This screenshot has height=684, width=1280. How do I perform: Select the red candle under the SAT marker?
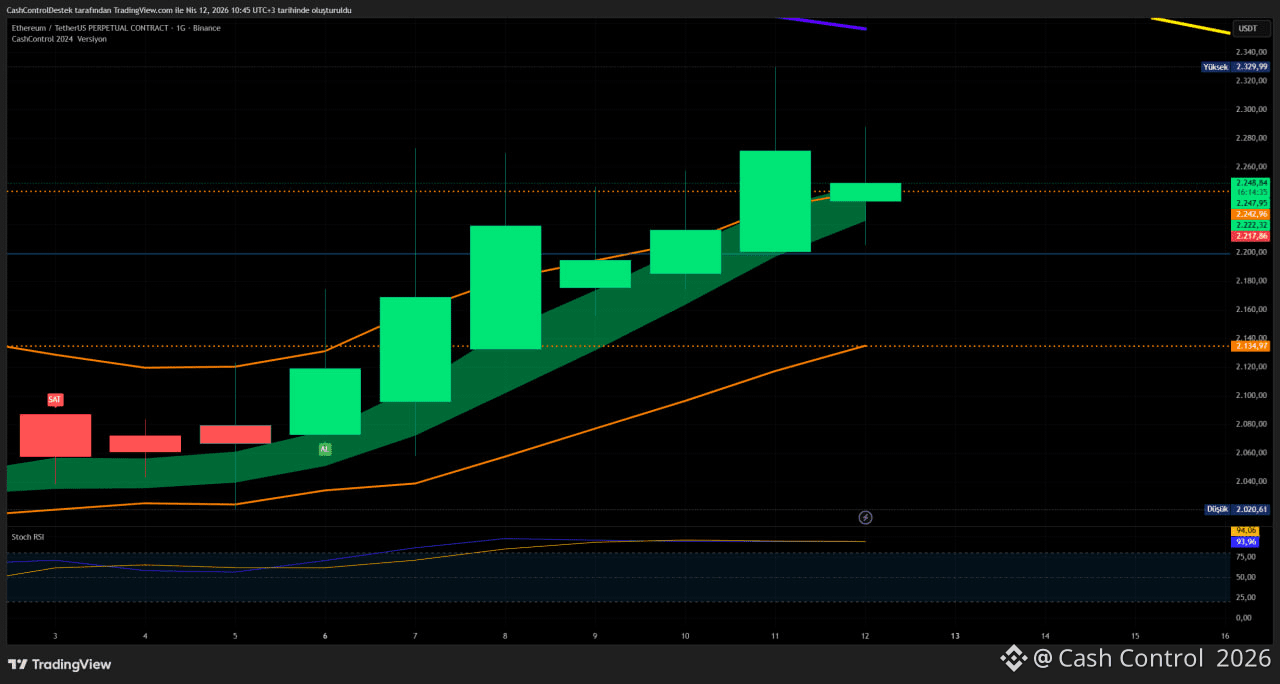coord(55,435)
